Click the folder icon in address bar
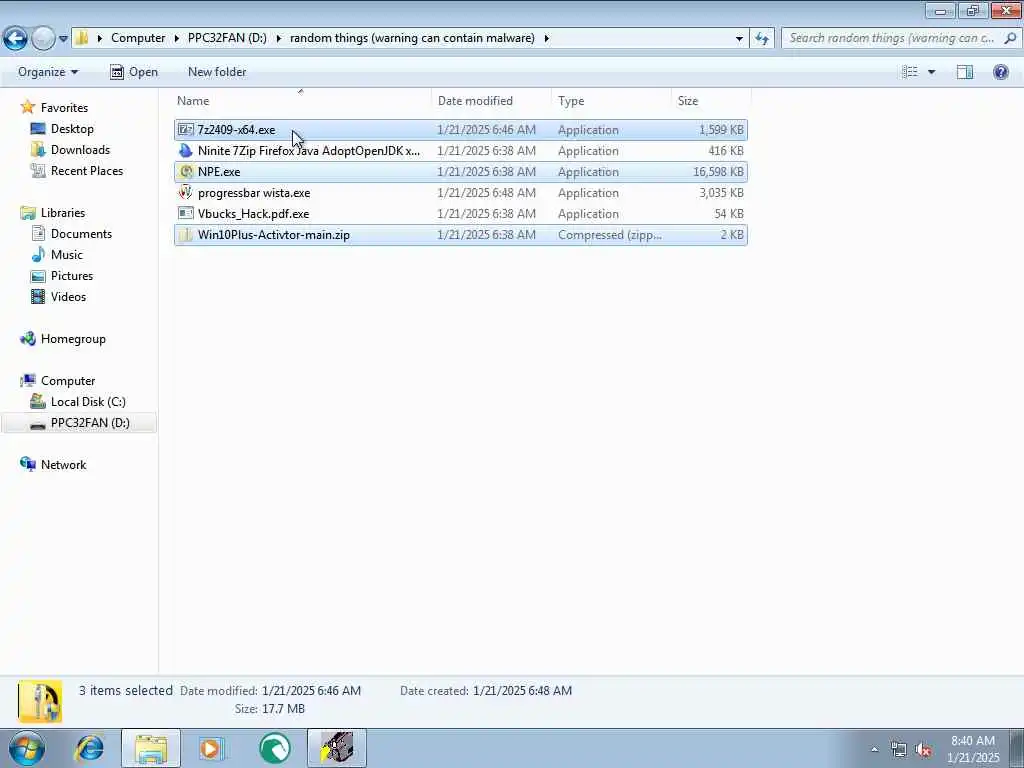This screenshot has height=768, width=1024. tap(82, 38)
